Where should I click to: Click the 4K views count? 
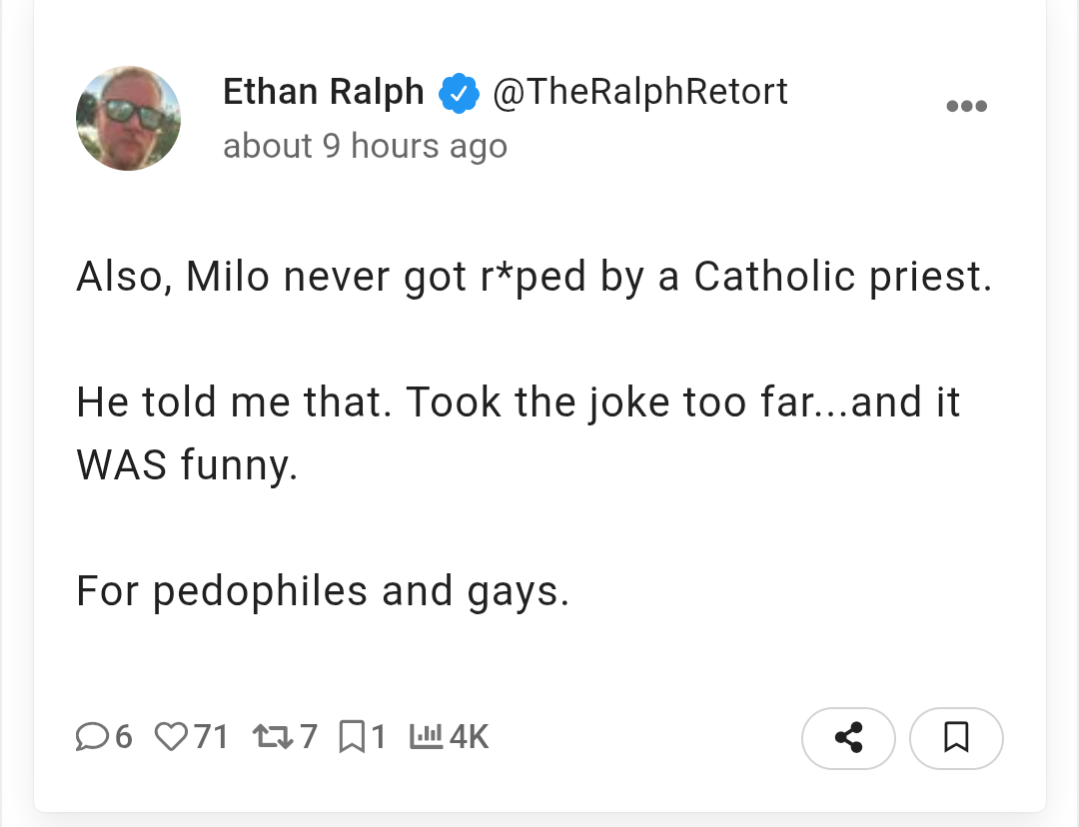click(x=468, y=738)
